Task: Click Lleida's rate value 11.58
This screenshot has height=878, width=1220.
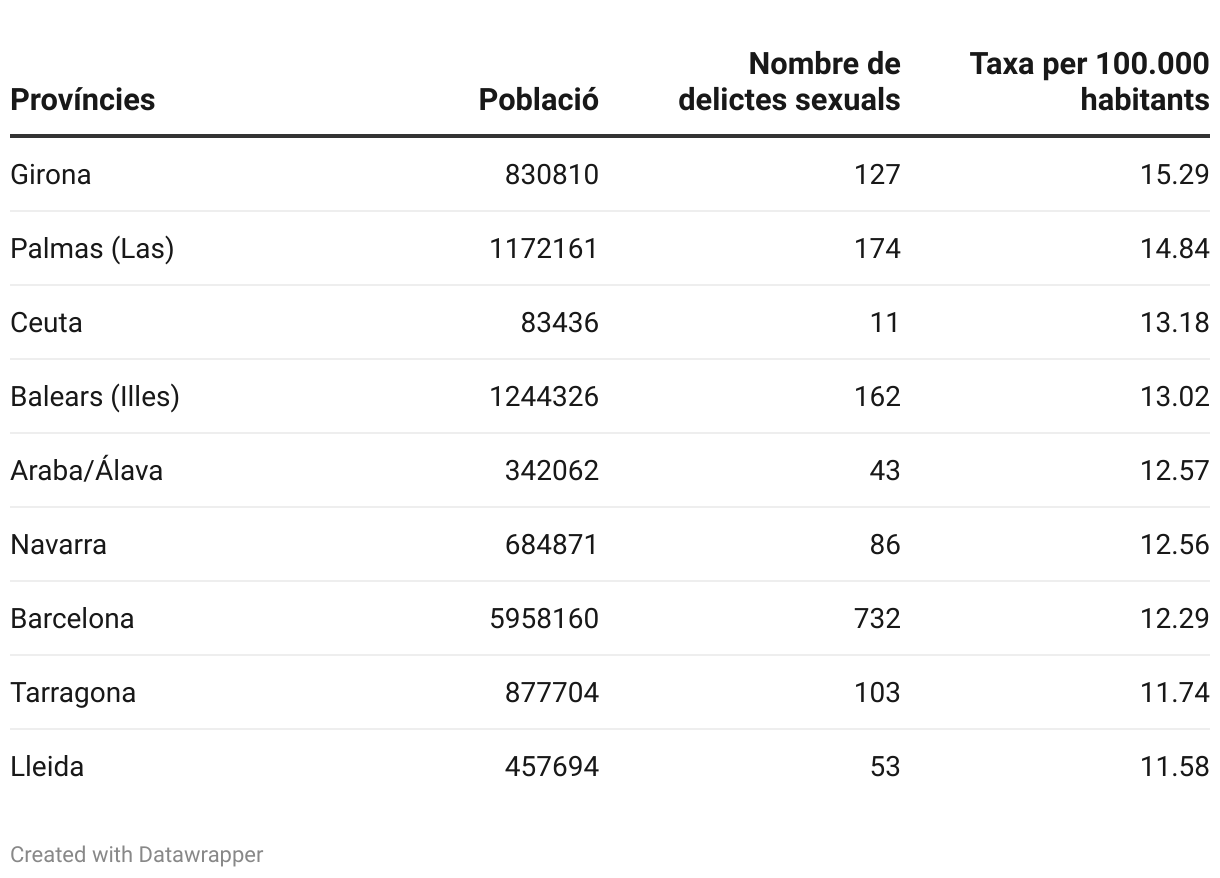Action: (x=1175, y=766)
